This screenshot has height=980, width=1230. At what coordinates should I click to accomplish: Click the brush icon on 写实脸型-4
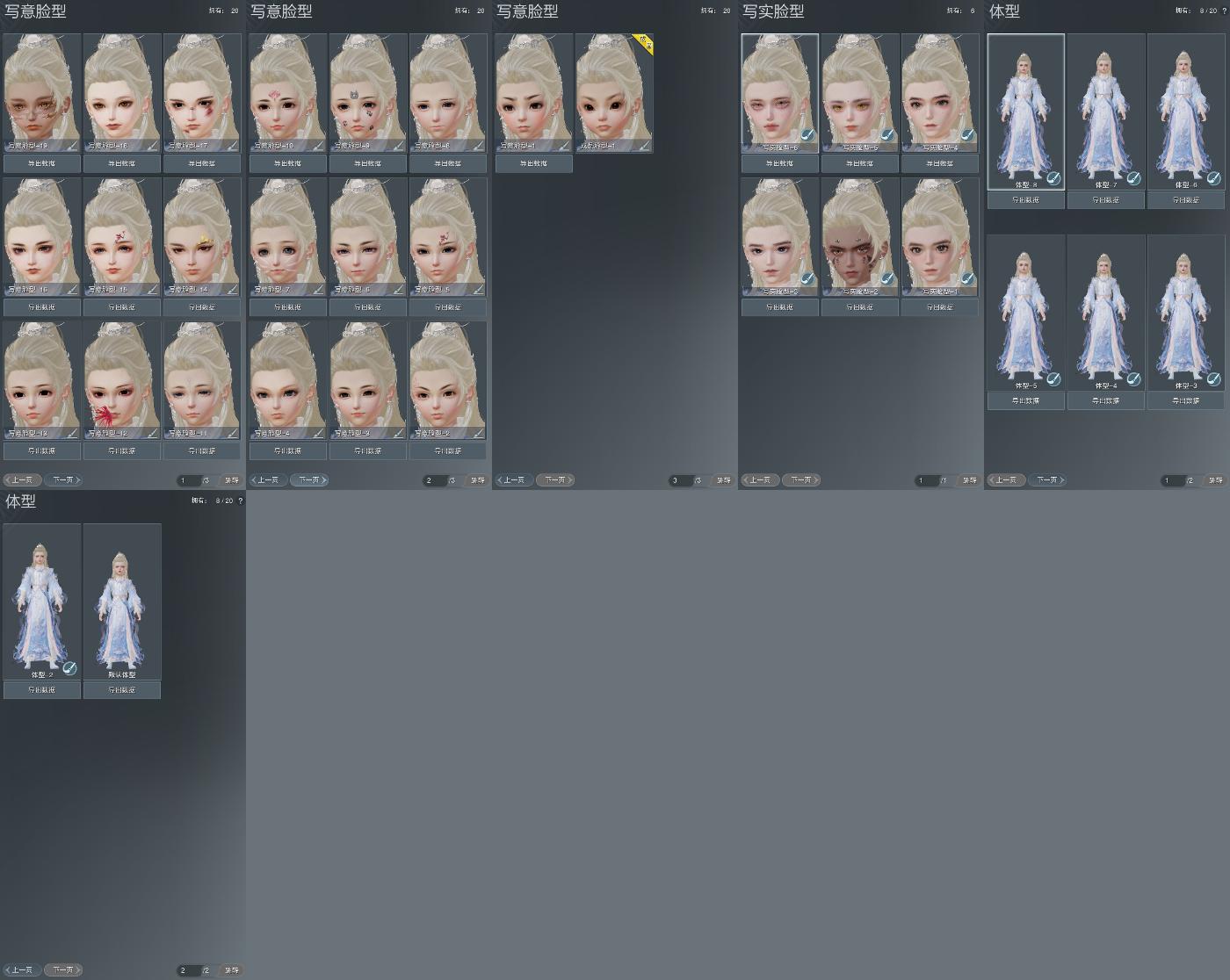pos(967,135)
